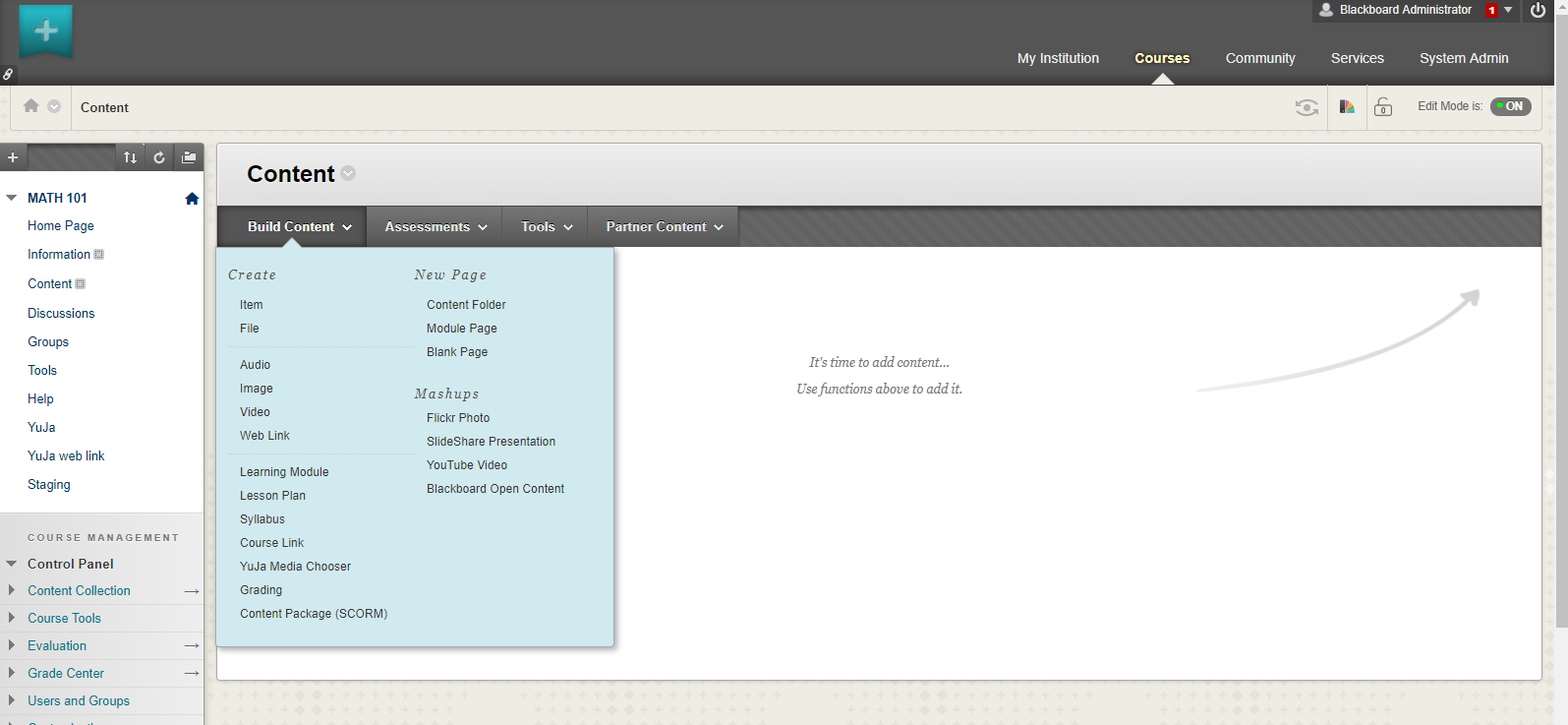
Task: Select Syllabus option
Action: pos(262,519)
